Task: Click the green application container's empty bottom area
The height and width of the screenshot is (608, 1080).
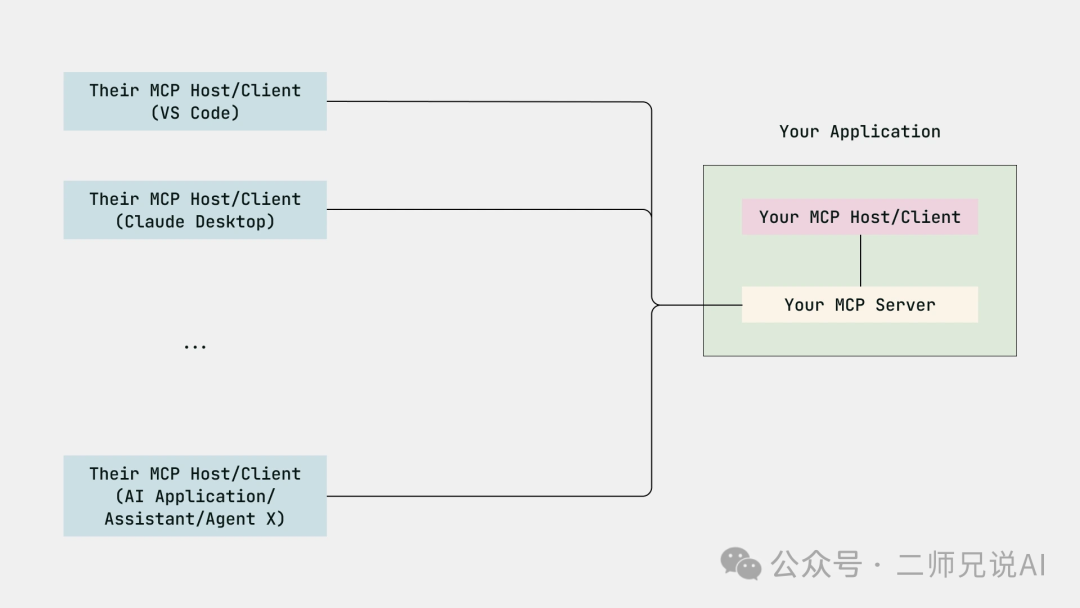Action: coord(859,339)
